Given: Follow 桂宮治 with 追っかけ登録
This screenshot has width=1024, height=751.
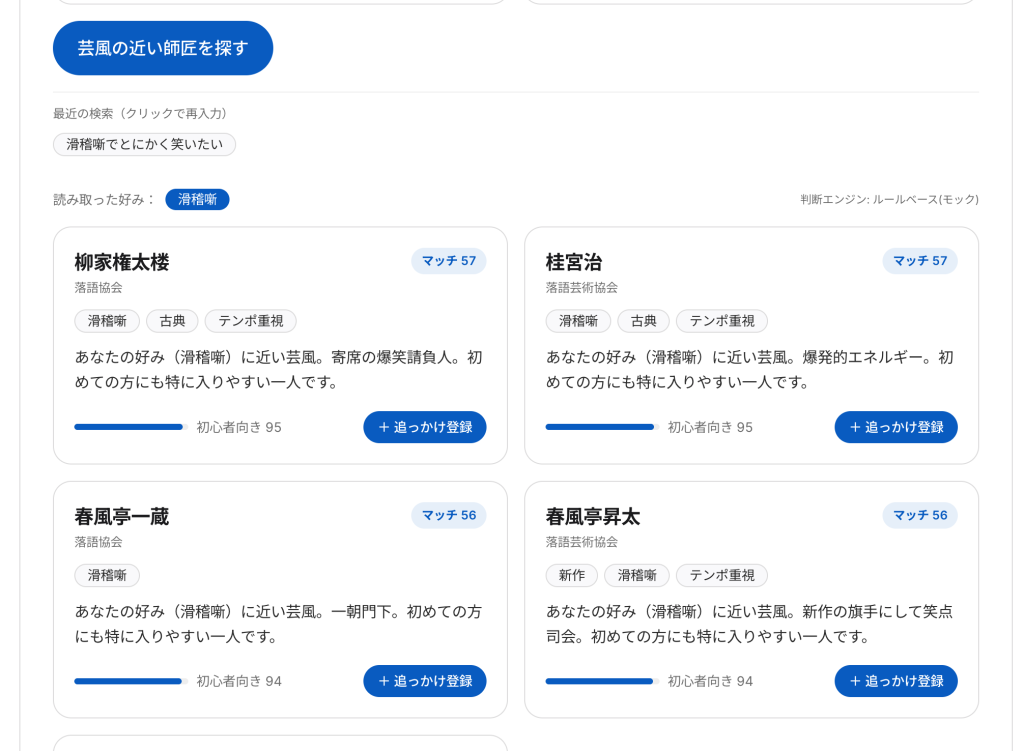Looking at the screenshot, I should (x=896, y=427).
